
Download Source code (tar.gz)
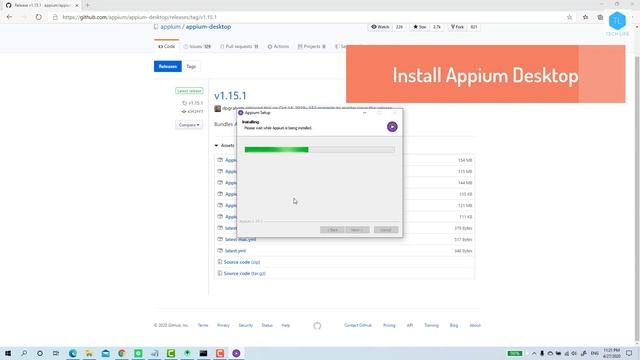tap(244, 273)
